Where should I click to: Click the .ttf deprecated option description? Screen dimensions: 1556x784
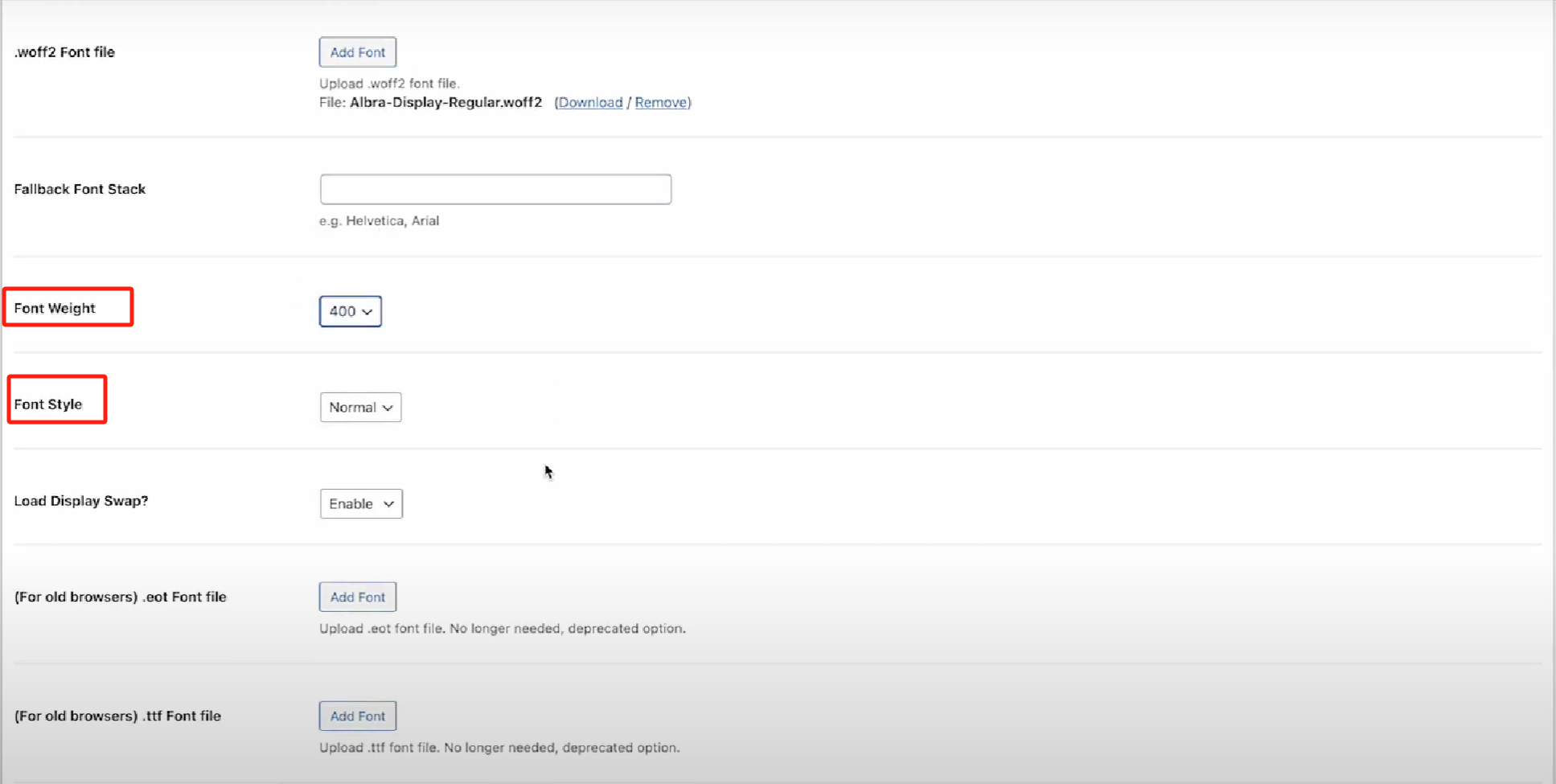pyautogui.click(x=499, y=748)
